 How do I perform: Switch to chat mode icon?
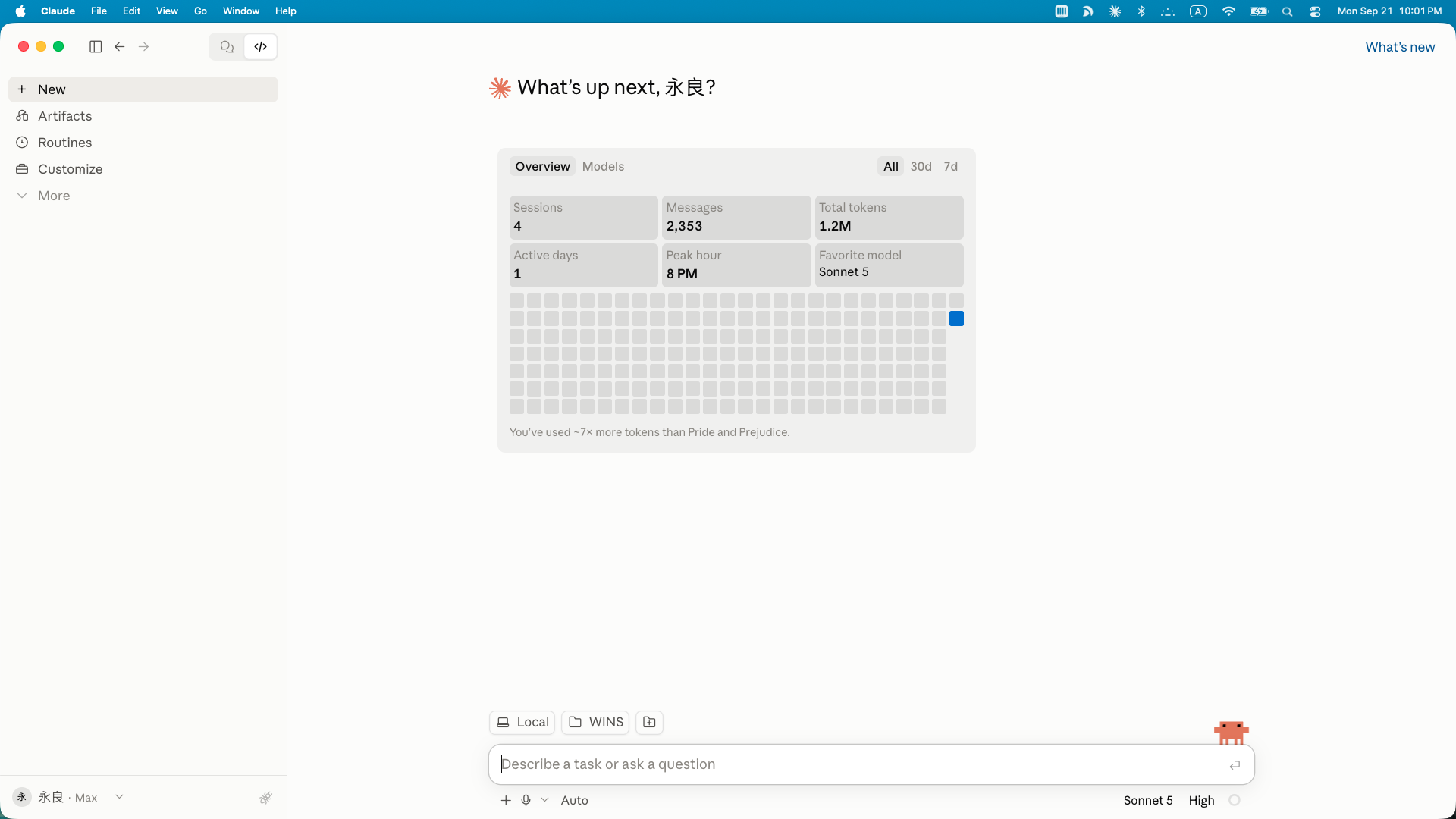pos(227,47)
